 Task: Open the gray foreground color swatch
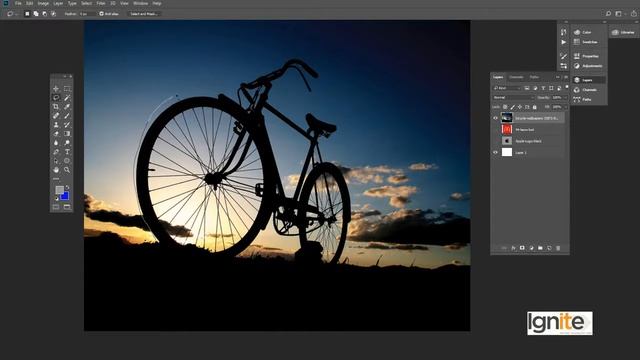tap(59, 190)
